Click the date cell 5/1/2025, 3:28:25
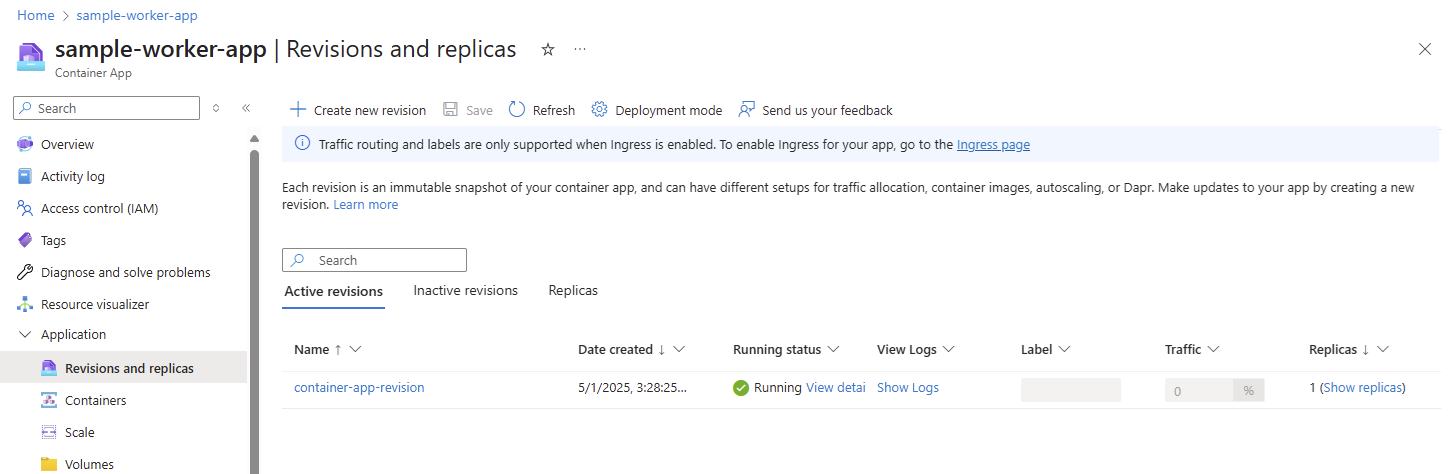 632,388
